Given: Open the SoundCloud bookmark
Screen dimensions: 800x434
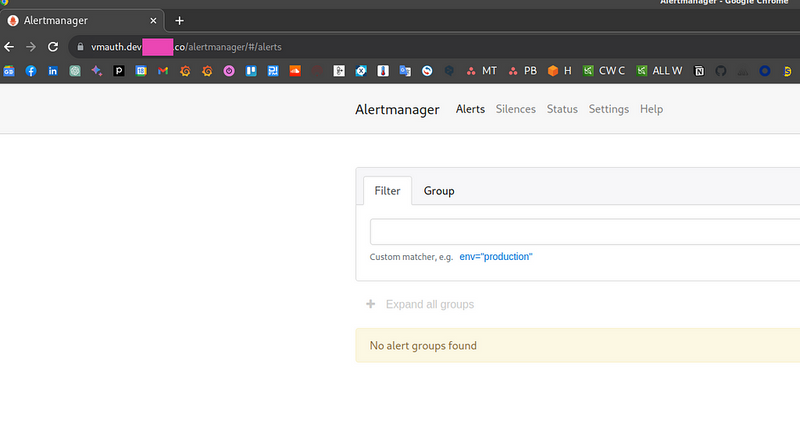Looking at the screenshot, I should point(294,71).
